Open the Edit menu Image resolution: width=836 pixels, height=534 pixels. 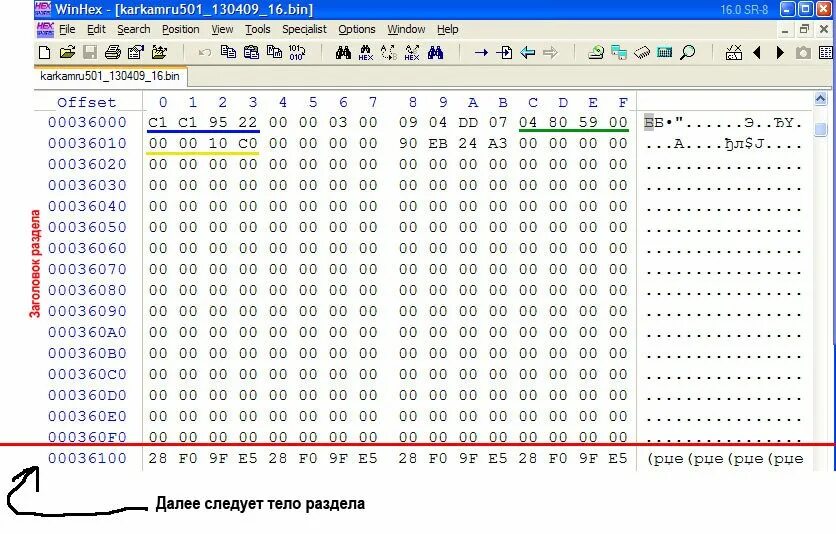(x=97, y=29)
